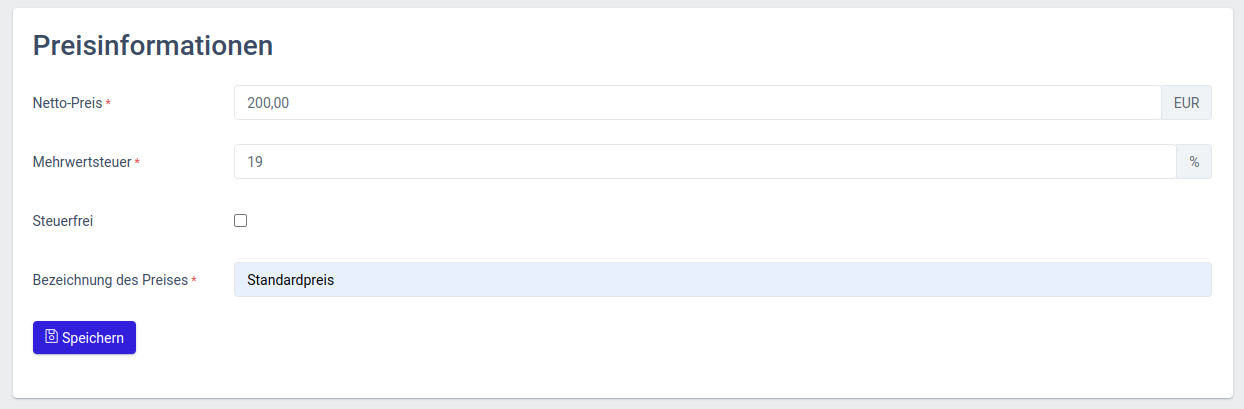Place cursor after the 19 tax value
Viewport: 1244px width, 409px height.
point(264,161)
